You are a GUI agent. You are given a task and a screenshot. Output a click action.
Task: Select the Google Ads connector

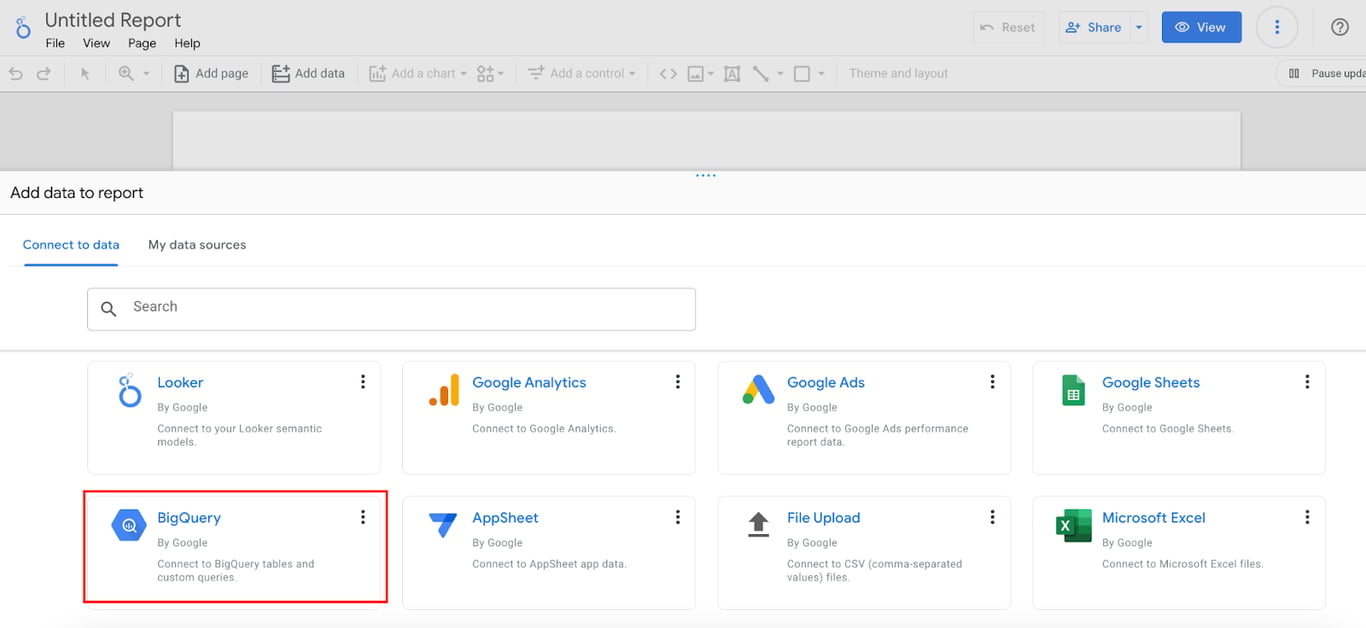click(864, 417)
